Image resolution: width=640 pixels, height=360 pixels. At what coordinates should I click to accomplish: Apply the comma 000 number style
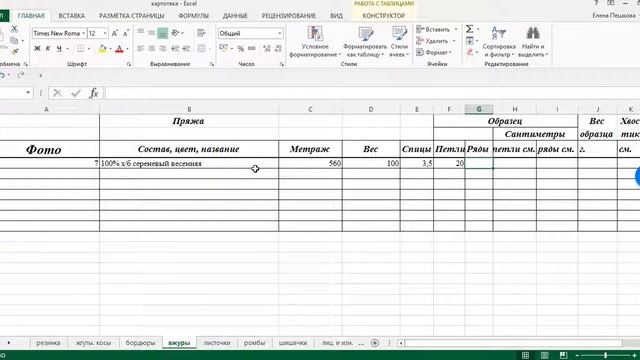coord(252,49)
